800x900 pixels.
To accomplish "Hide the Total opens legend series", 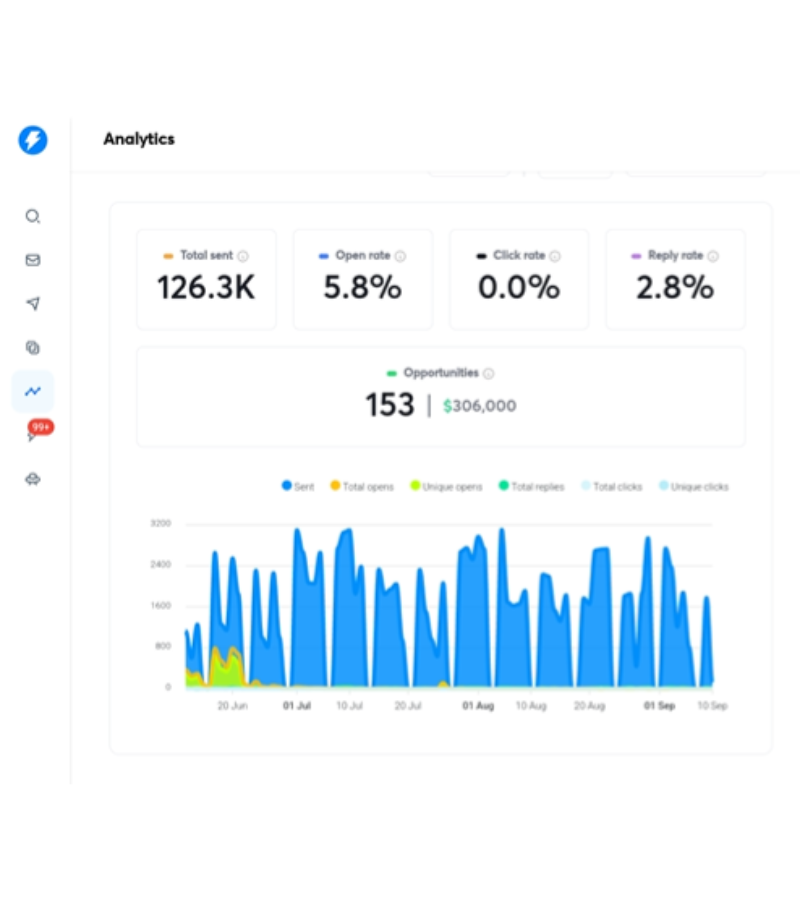I will point(362,487).
